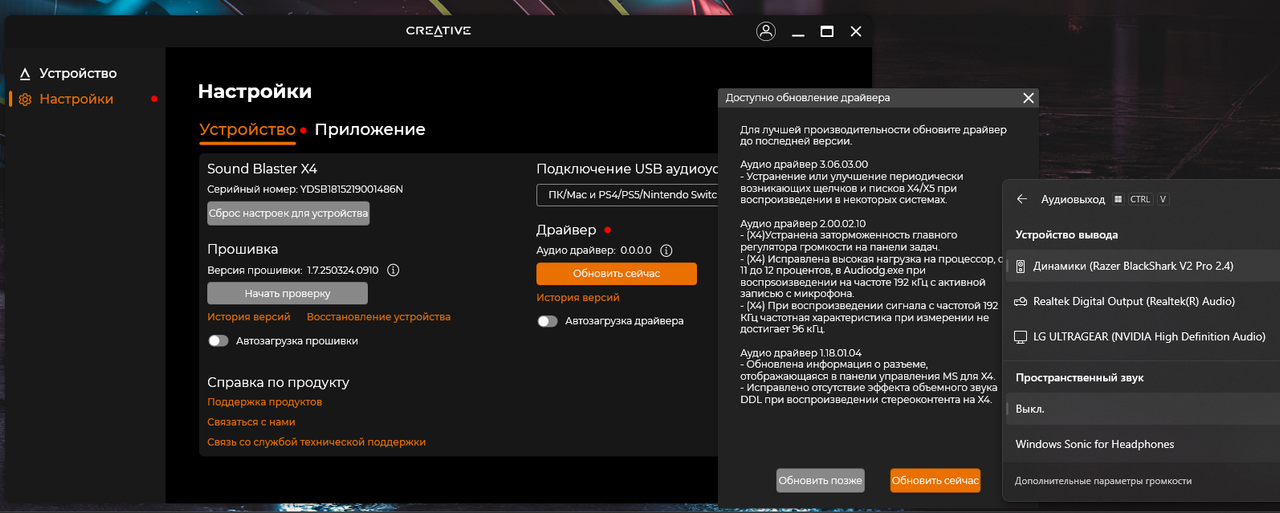
Task: Open the USB audio connection mode dropdown
Action: point(628,195)
